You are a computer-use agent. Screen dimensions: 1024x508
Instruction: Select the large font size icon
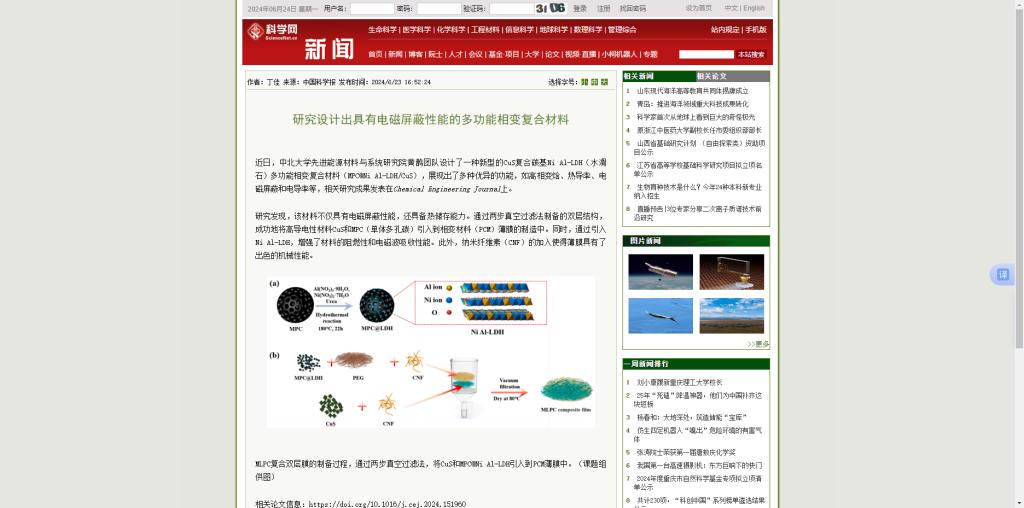click(604, 82)
